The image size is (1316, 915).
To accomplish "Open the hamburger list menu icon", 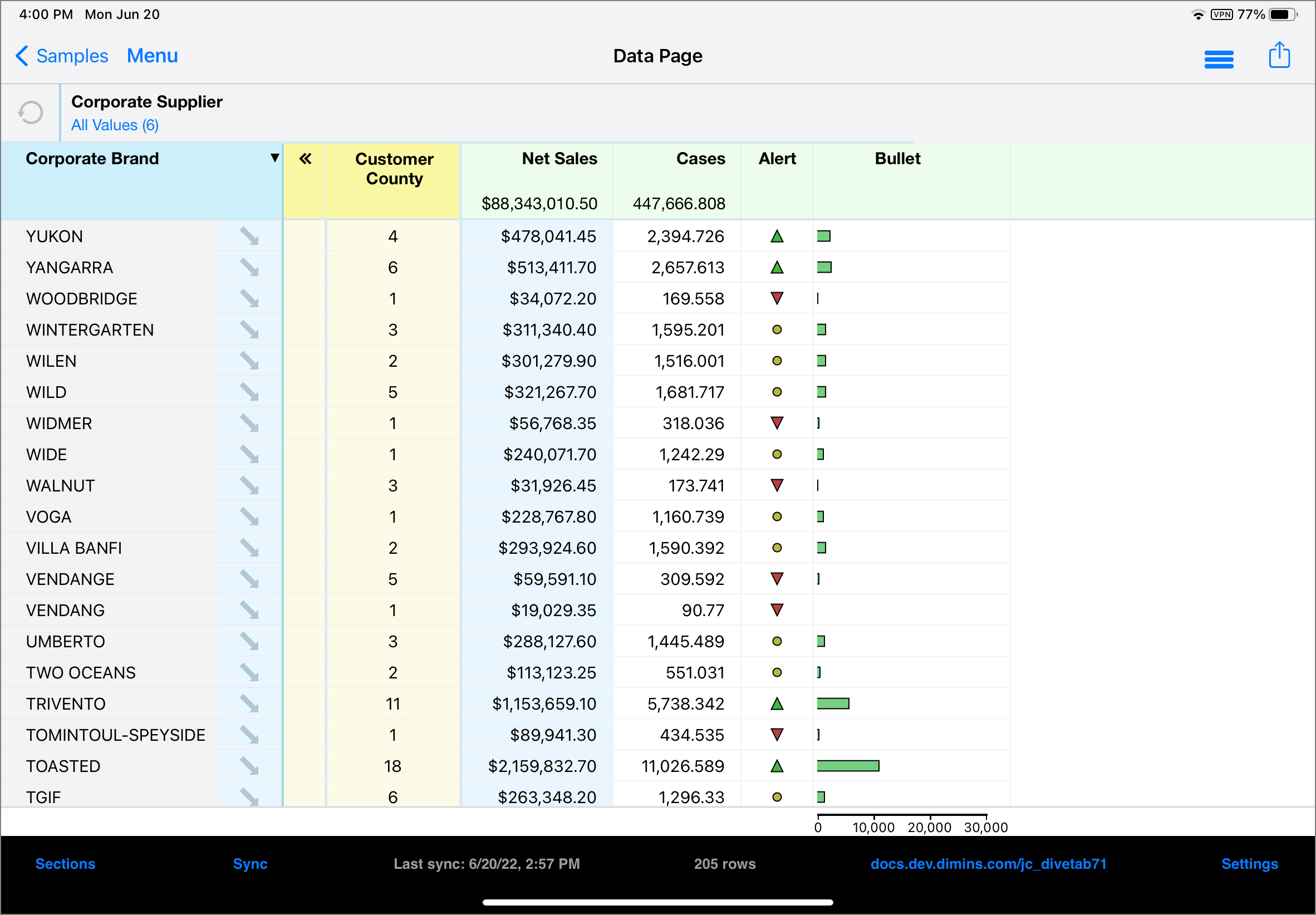I will click(1219, 58).
